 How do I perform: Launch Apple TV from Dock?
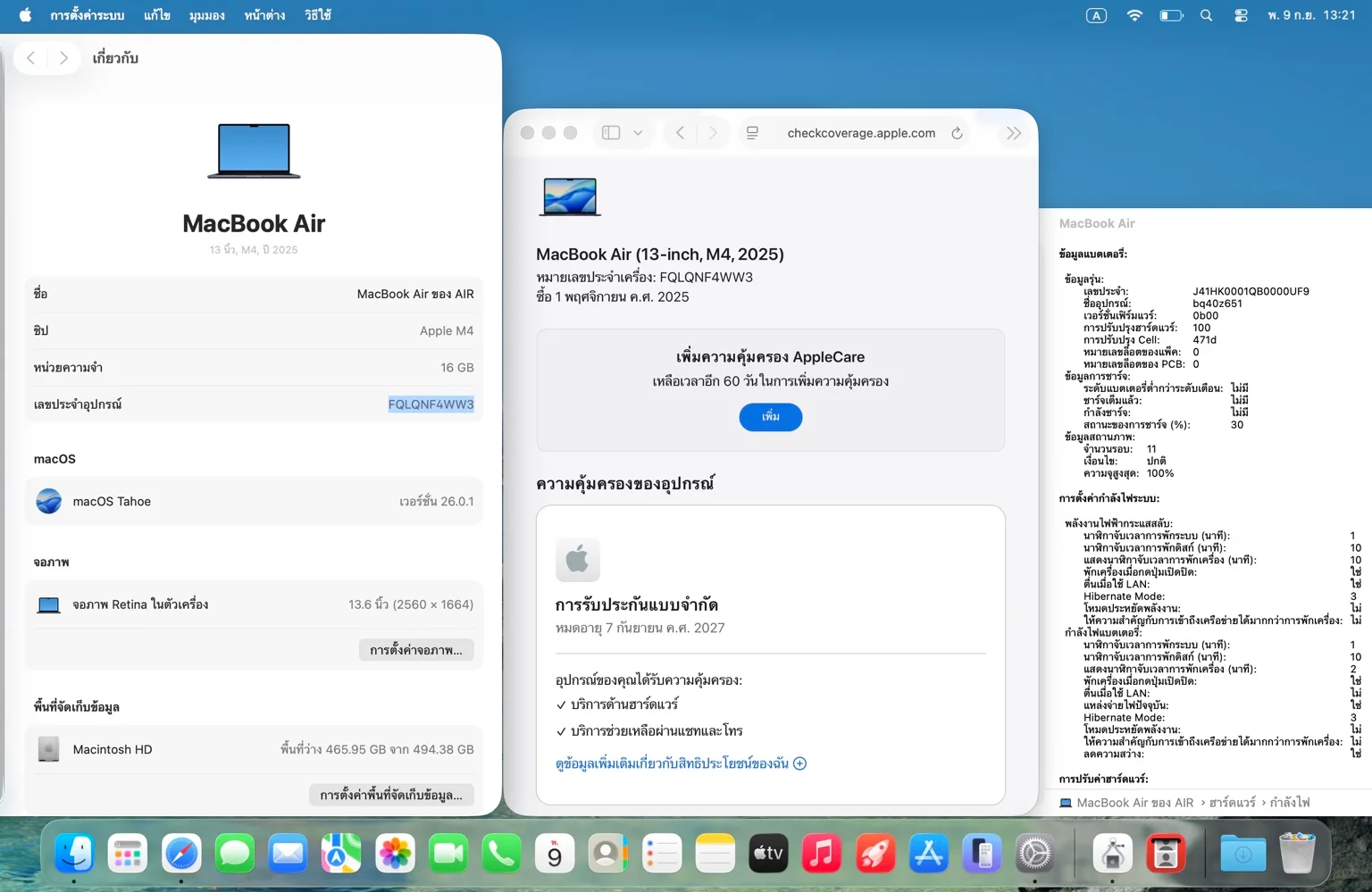click(768, 854)
